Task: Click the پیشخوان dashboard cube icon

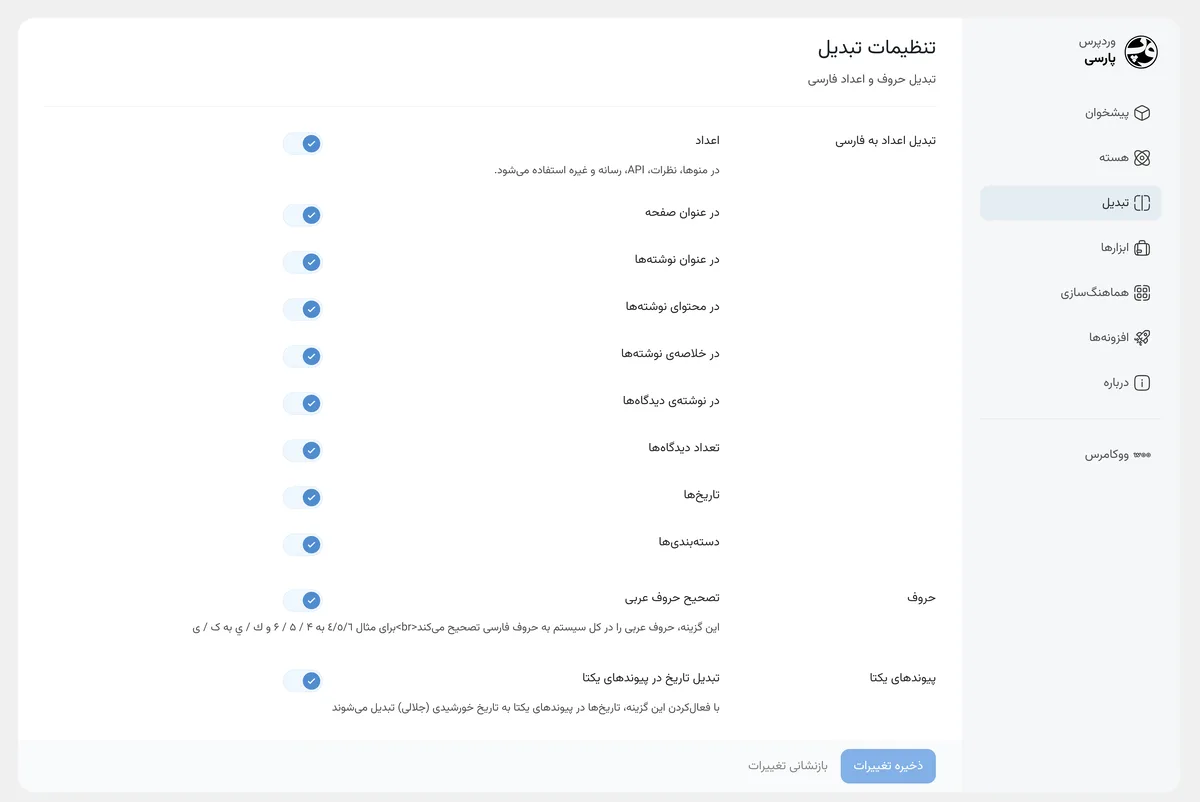Action: (x=1142, y=113)
